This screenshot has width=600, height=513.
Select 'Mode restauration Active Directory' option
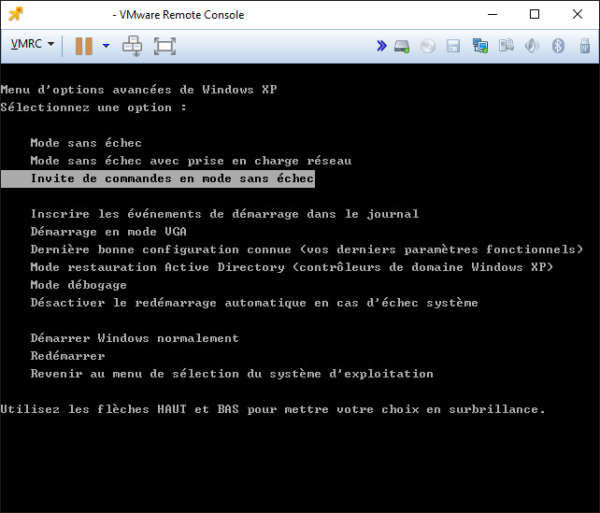(292, 267)
